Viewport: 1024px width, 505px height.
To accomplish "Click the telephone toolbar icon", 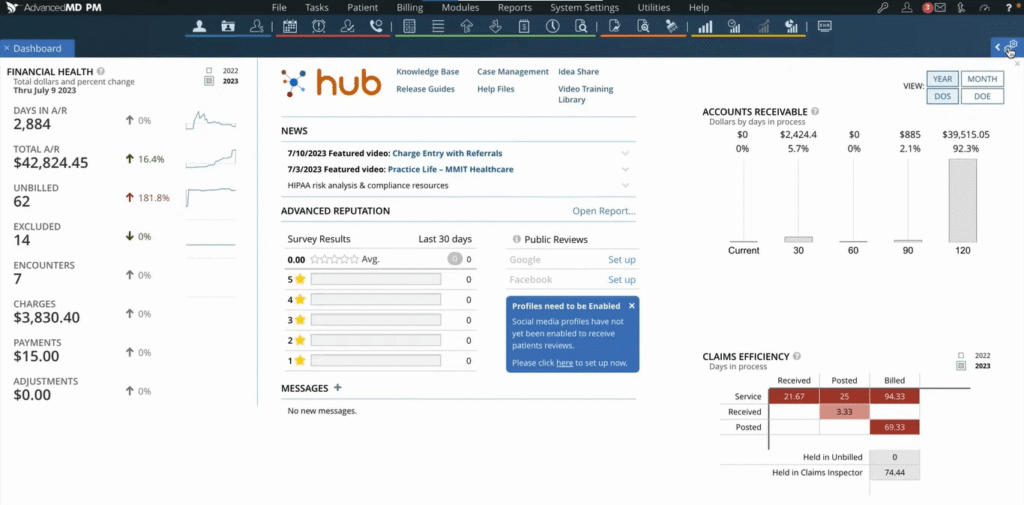I will coord(376,26).
